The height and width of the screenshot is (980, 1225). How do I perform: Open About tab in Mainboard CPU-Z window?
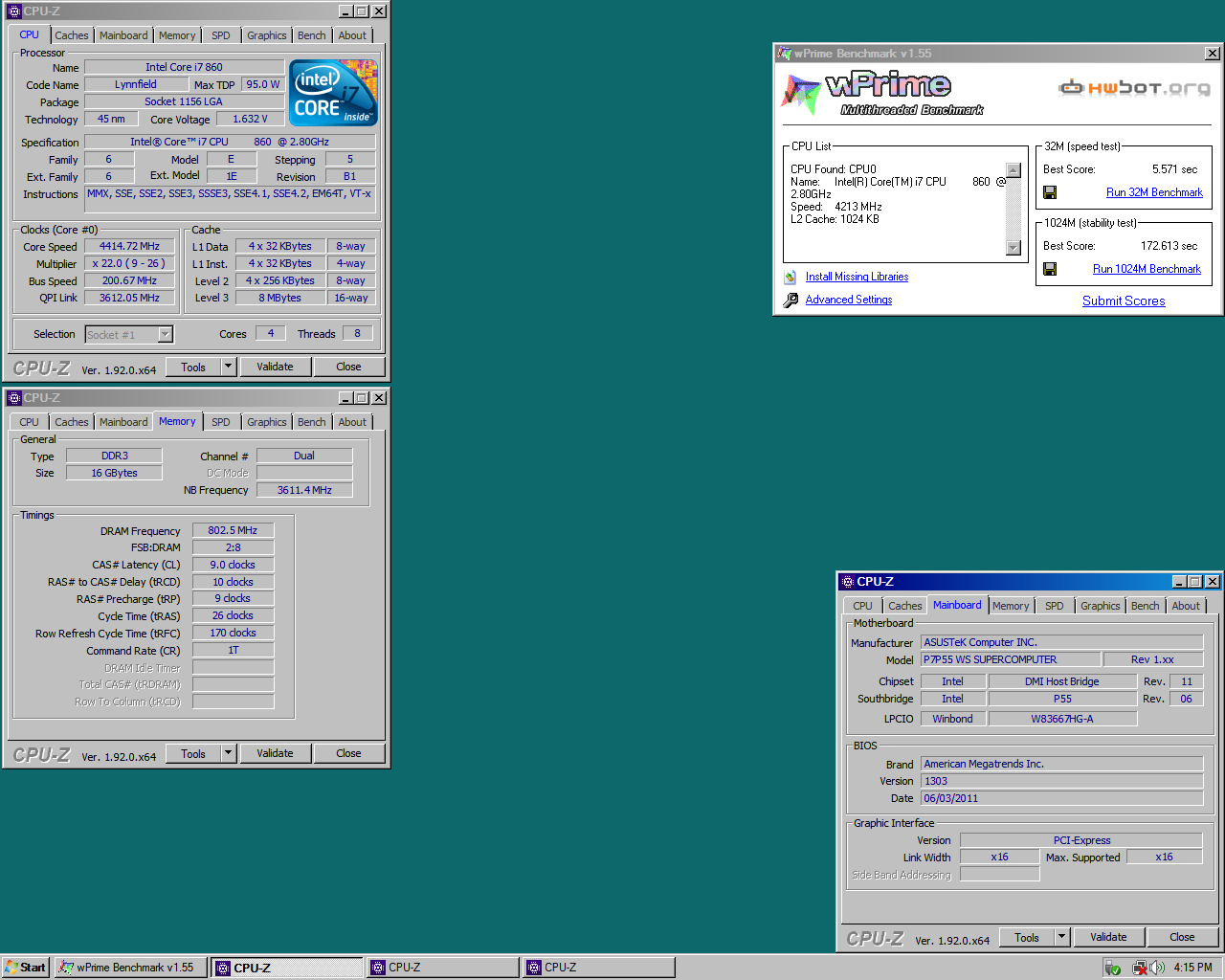[1186, 606]
